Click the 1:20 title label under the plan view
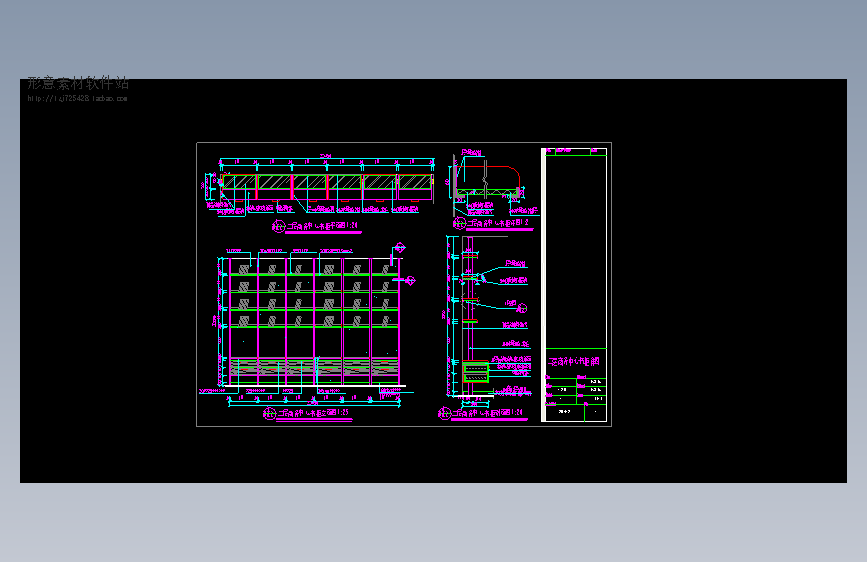The height and width of the screenshot is (562, 867). [315, 226]
